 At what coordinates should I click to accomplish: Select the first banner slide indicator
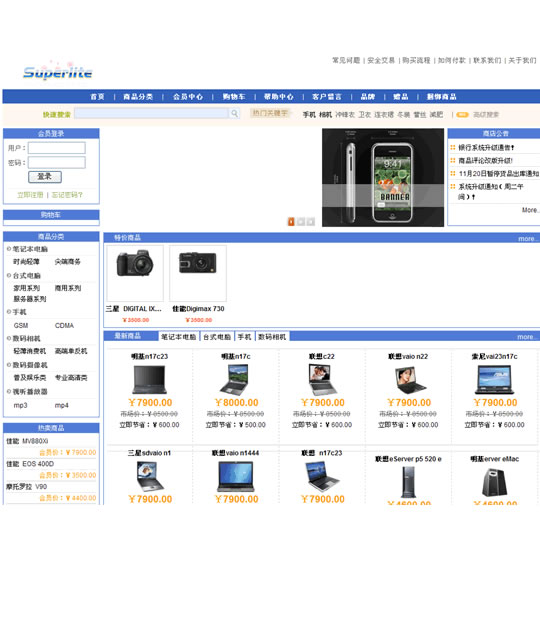(291, 221)
